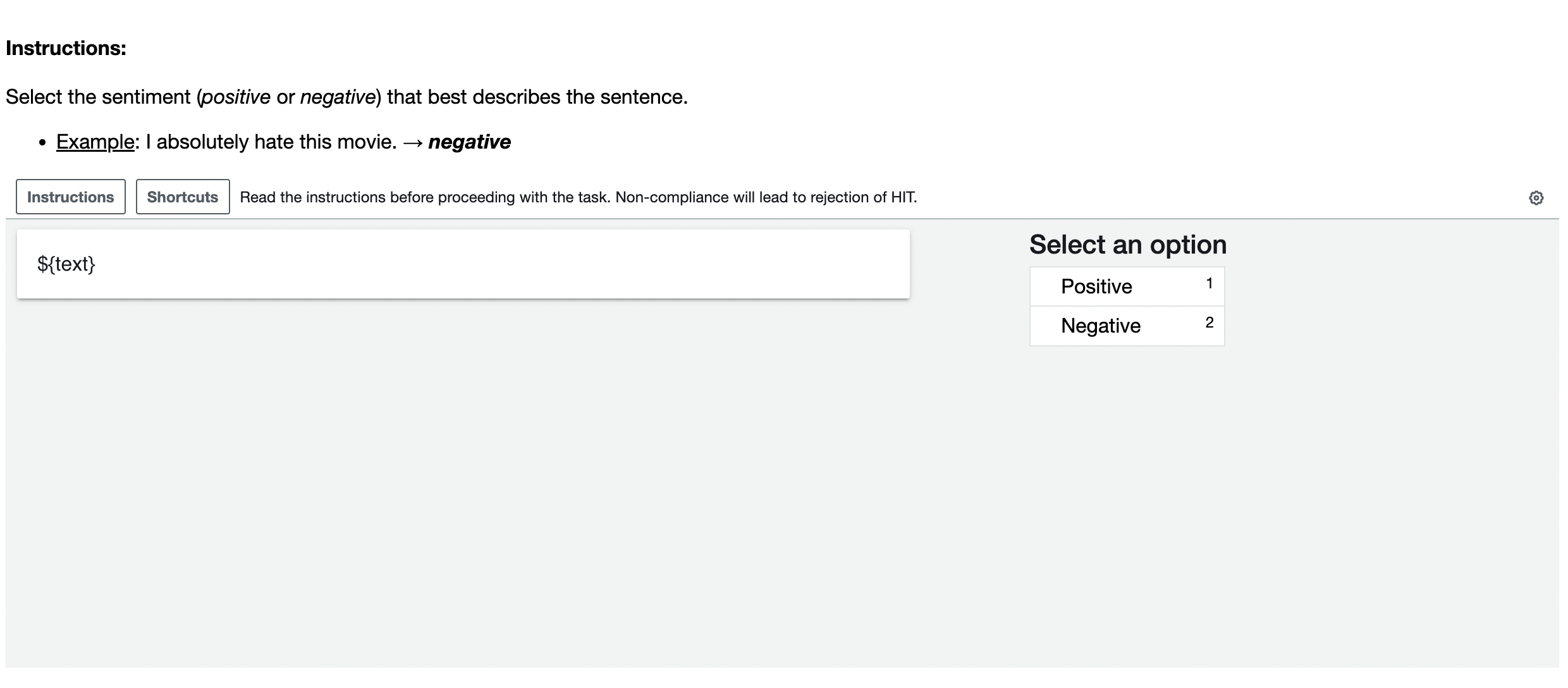Click shortcut number 2 beside Negative
Image resolution: width=1568 pixels, height=688 pixels.
click(1209, 322)
